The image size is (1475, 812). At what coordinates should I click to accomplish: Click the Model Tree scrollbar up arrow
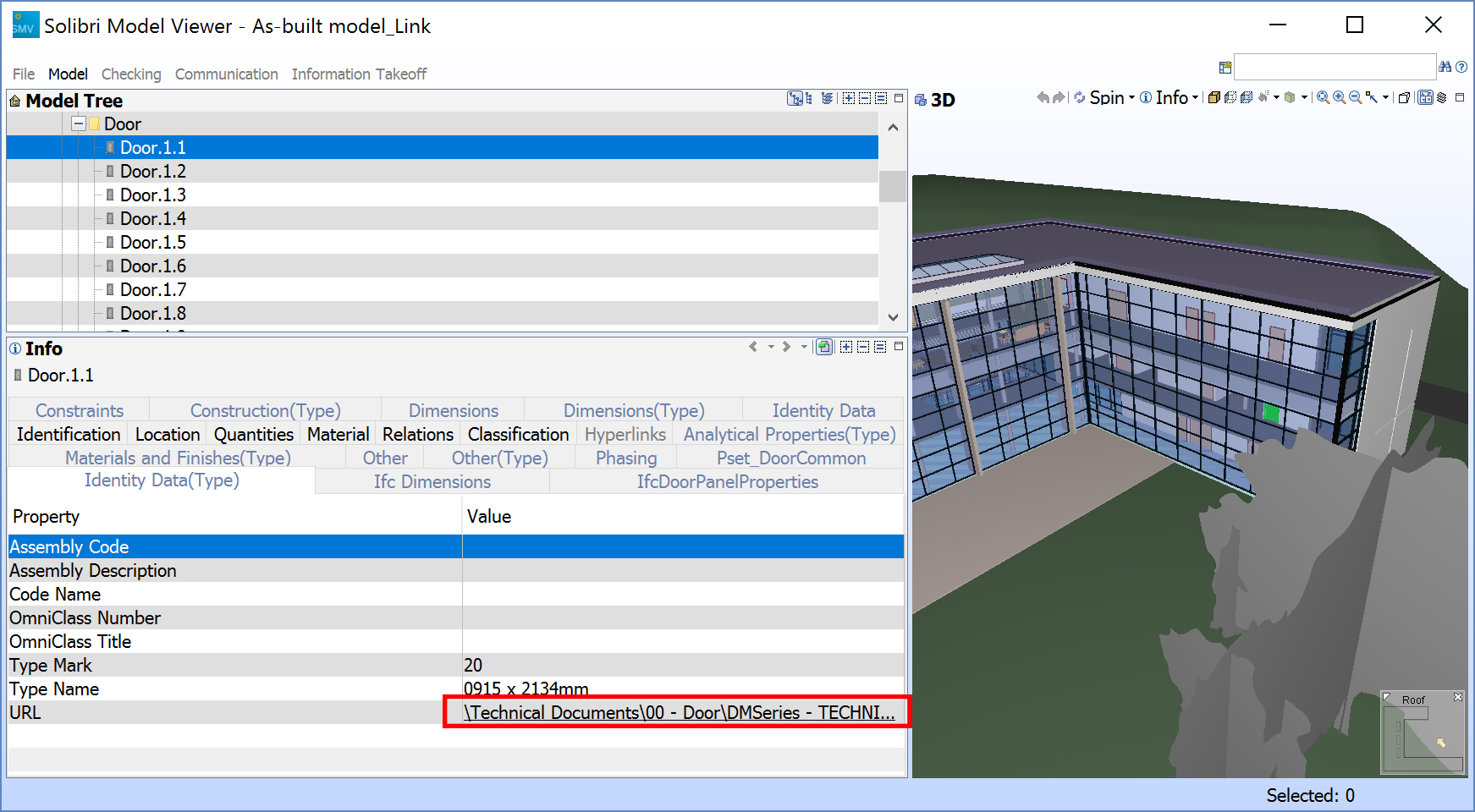tap(893, 127)
